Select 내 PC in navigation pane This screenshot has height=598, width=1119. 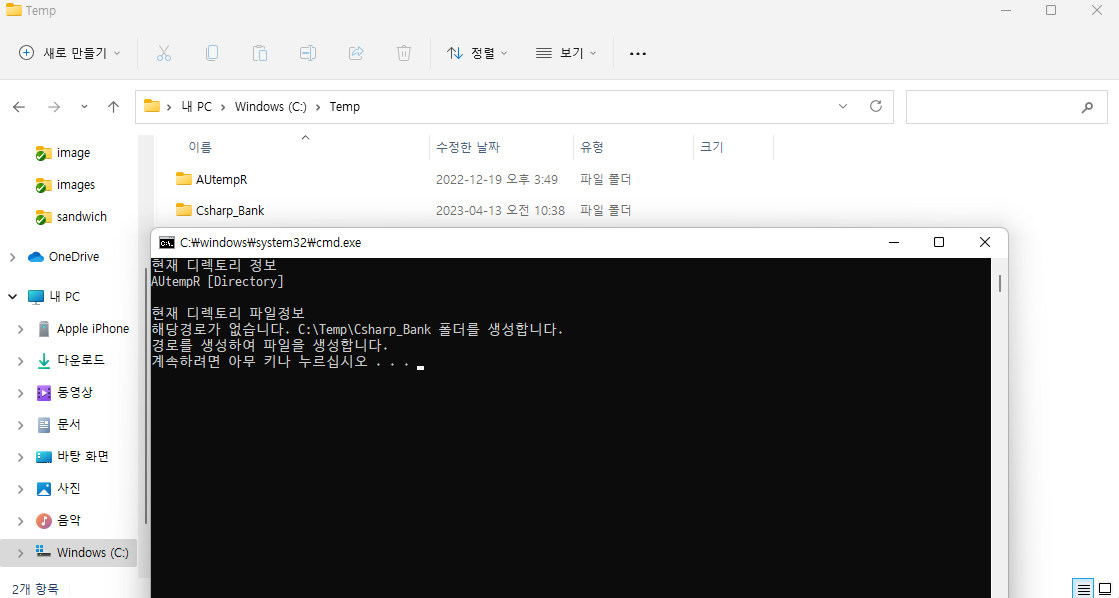point(54,296)
